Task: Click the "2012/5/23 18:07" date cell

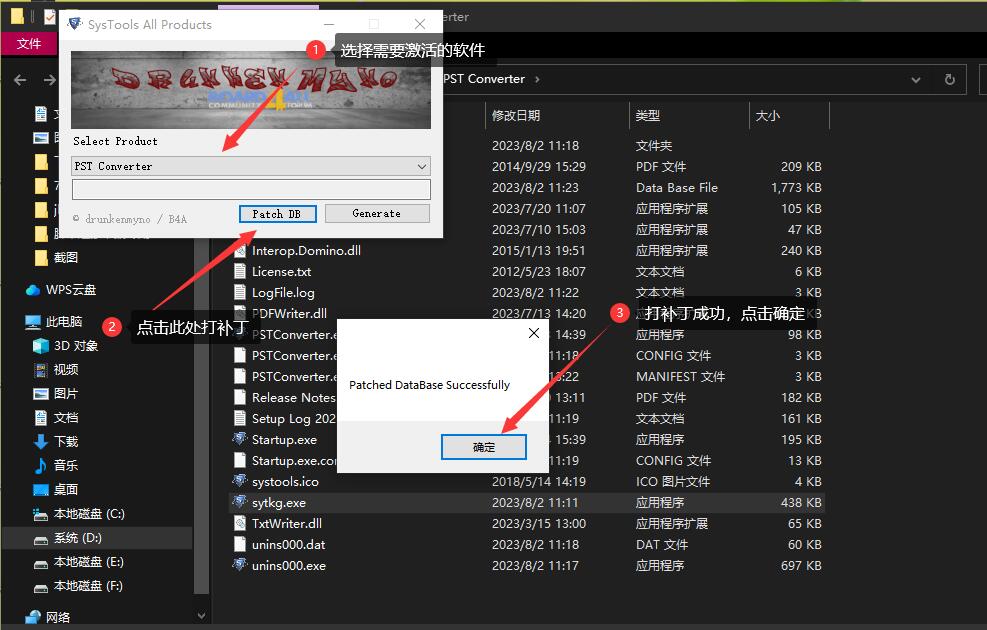Action: coord(539,272)
